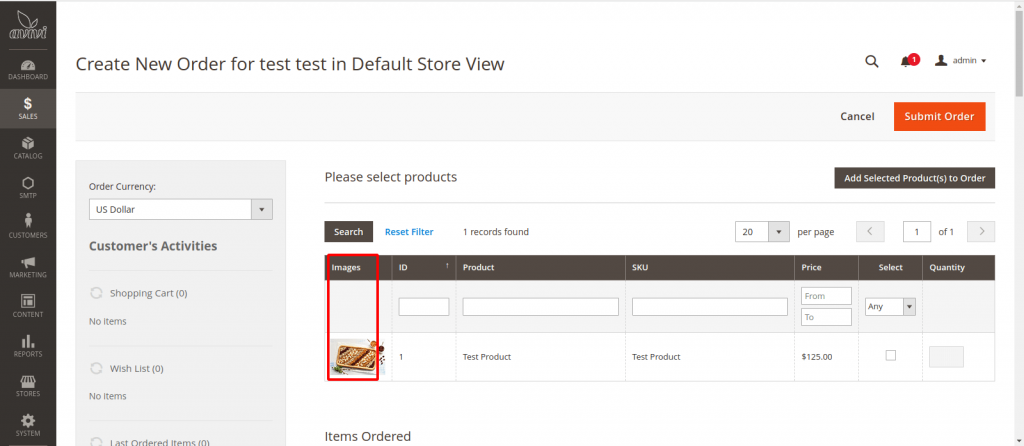This screenshot has width=1024, height=446.
Task: Open the notifications bell icon
Action: click(x=905, y=62)
